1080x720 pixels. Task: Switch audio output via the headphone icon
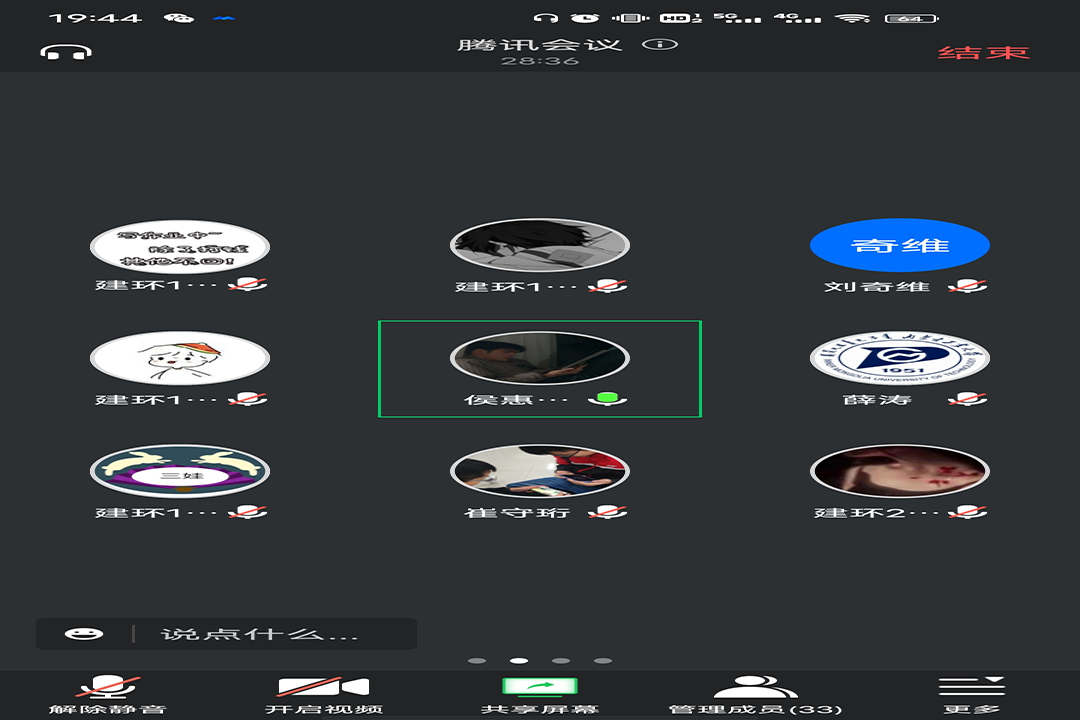click(66, 52)
